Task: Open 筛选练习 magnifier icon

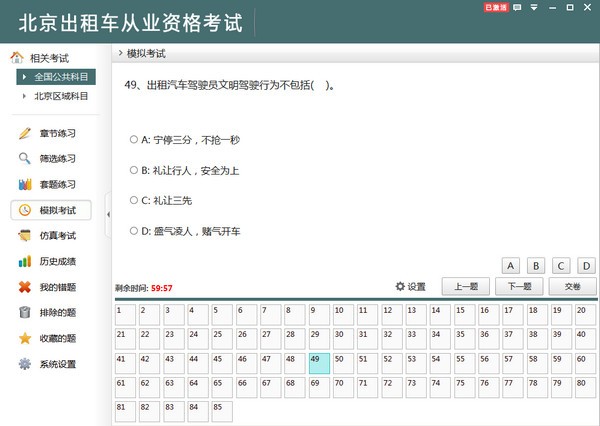Action: pos(25,158)
